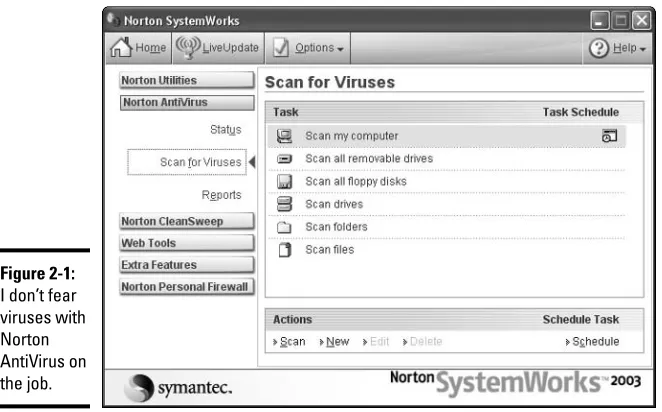The height and width of the screenshot is (412, 662).
Task: Select the Scan my computer task
Action: tap(446, 136)
